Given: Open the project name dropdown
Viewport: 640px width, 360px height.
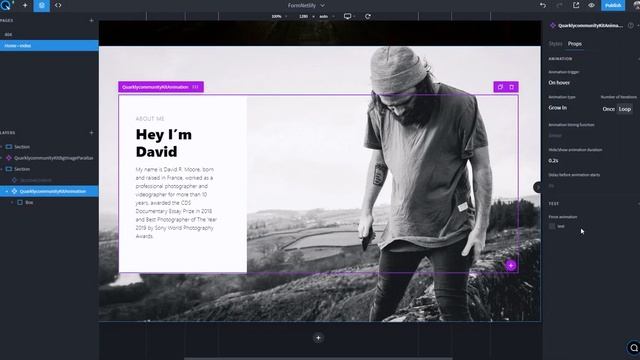Looking at the screenshot, I should coord(306,5).
